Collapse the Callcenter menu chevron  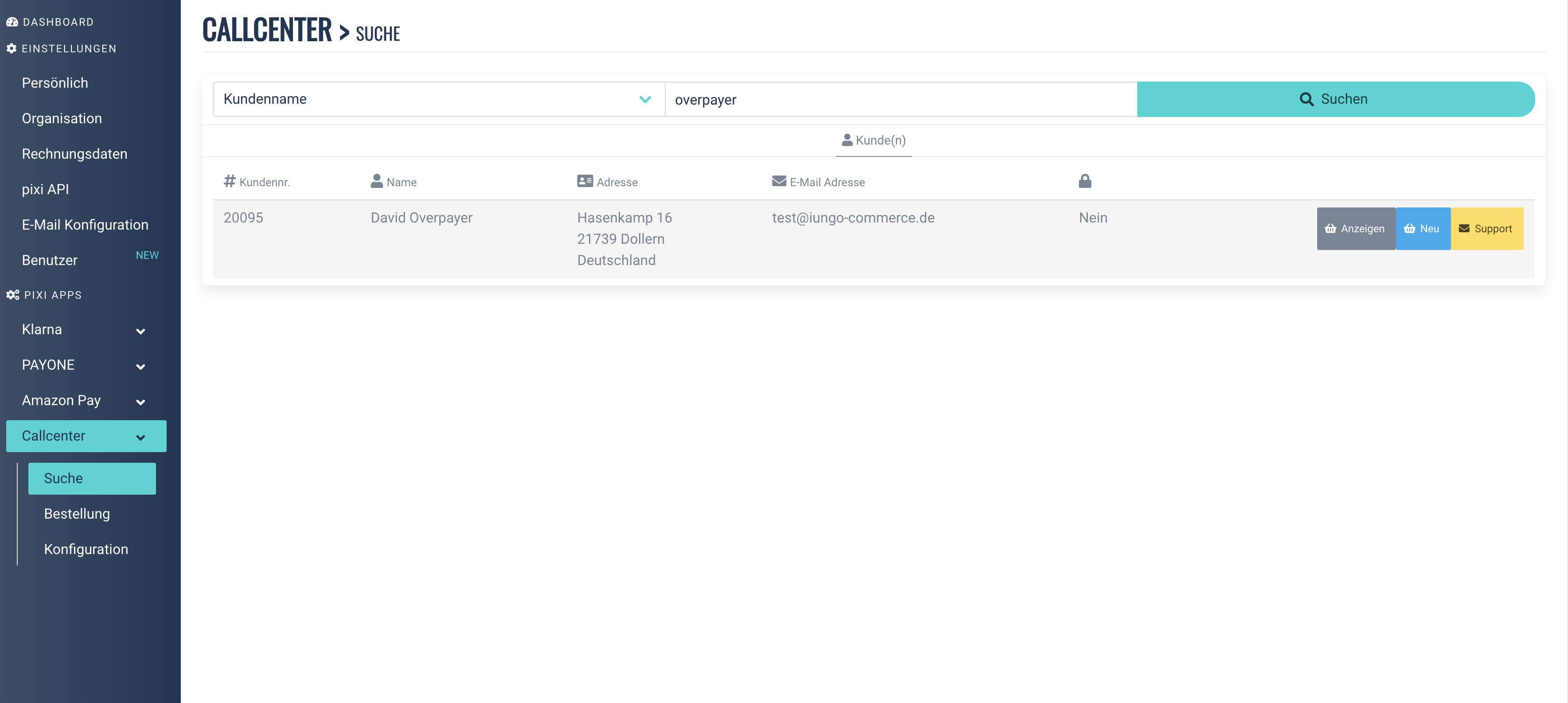(x=140, y=437)
